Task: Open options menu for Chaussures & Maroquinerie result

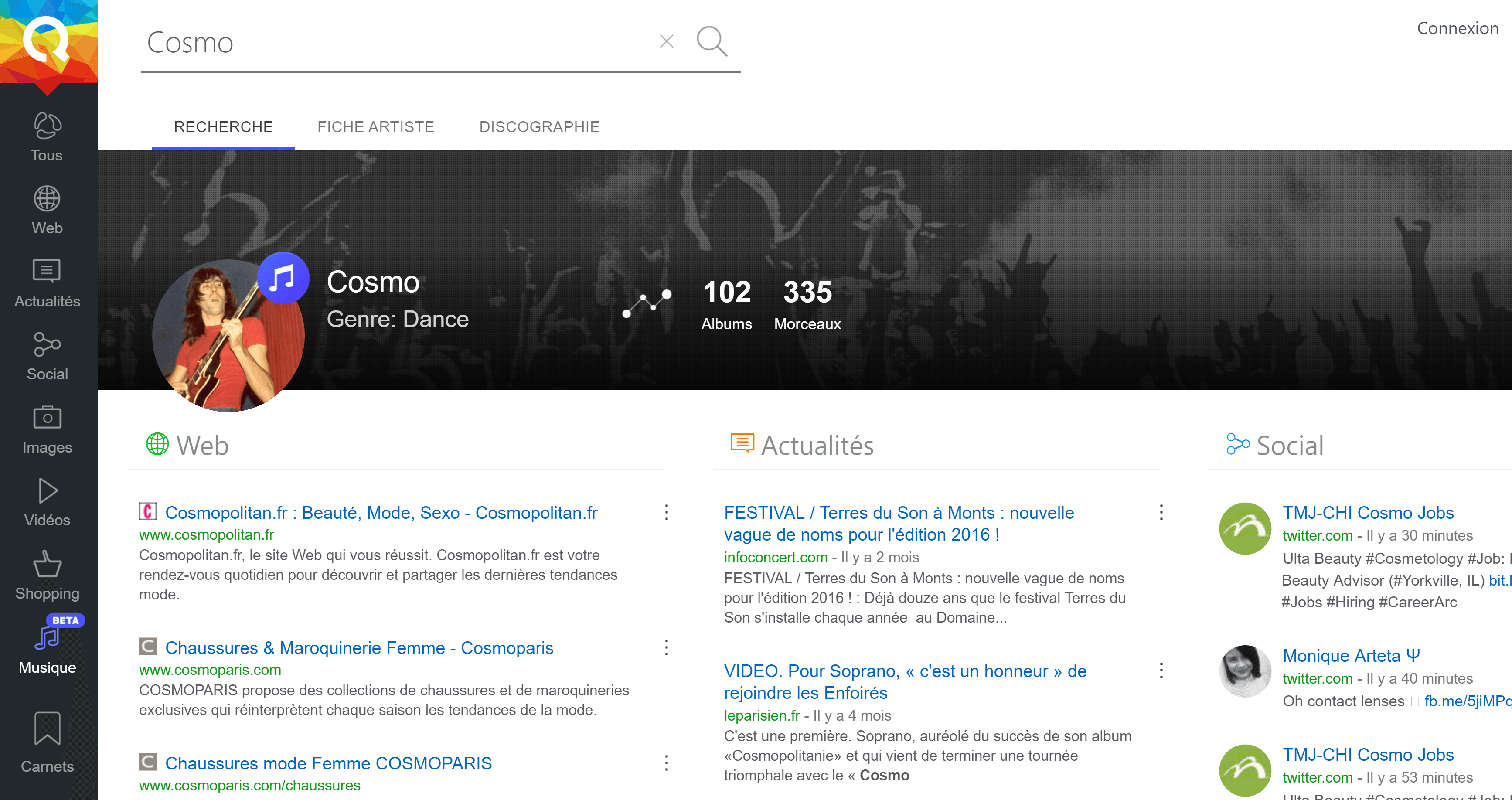Action: tap(666, 647)
